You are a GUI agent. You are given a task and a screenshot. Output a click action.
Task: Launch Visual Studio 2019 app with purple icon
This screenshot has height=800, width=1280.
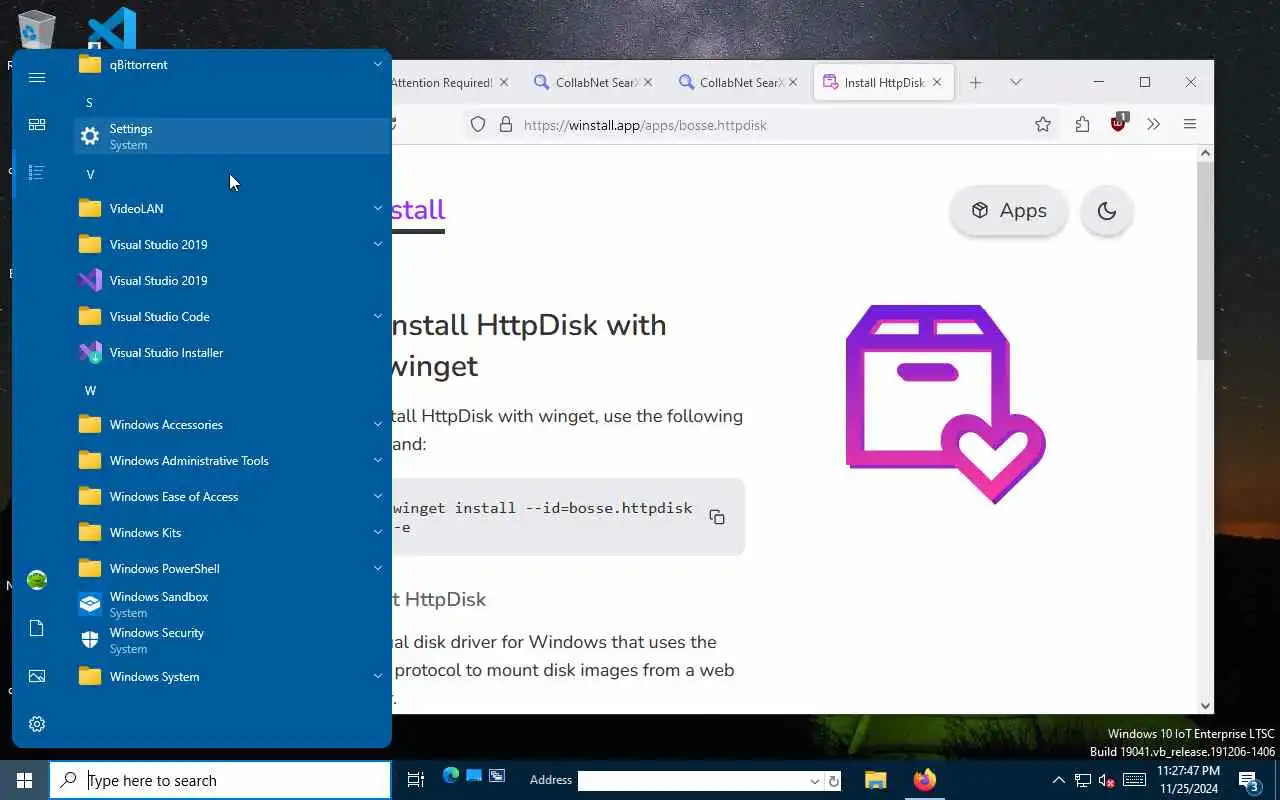231,280
